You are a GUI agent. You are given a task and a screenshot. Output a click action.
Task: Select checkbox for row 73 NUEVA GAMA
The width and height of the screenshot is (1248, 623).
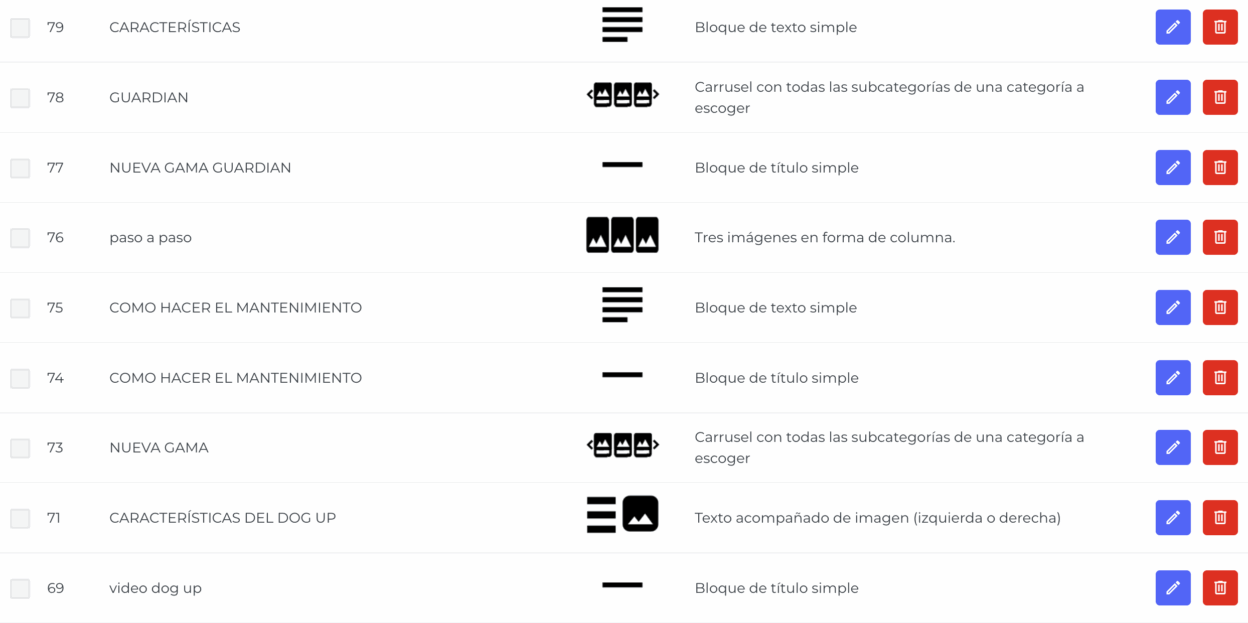pyautogui.click(x=20, y=448)
